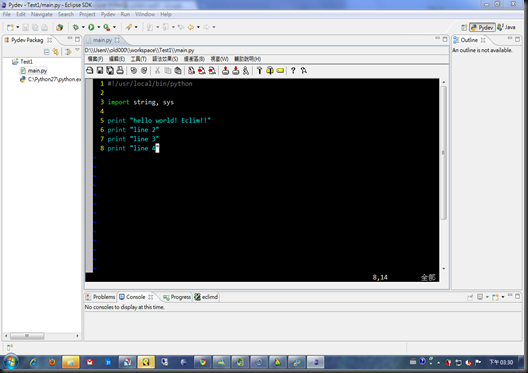Click the New Pydev project icon

coord(60,27)
